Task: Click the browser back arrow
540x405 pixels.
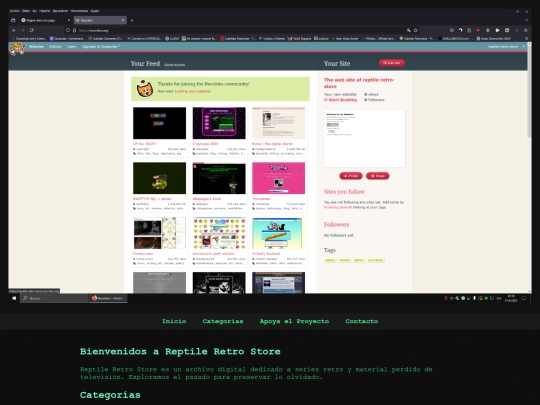Action: 14,30
